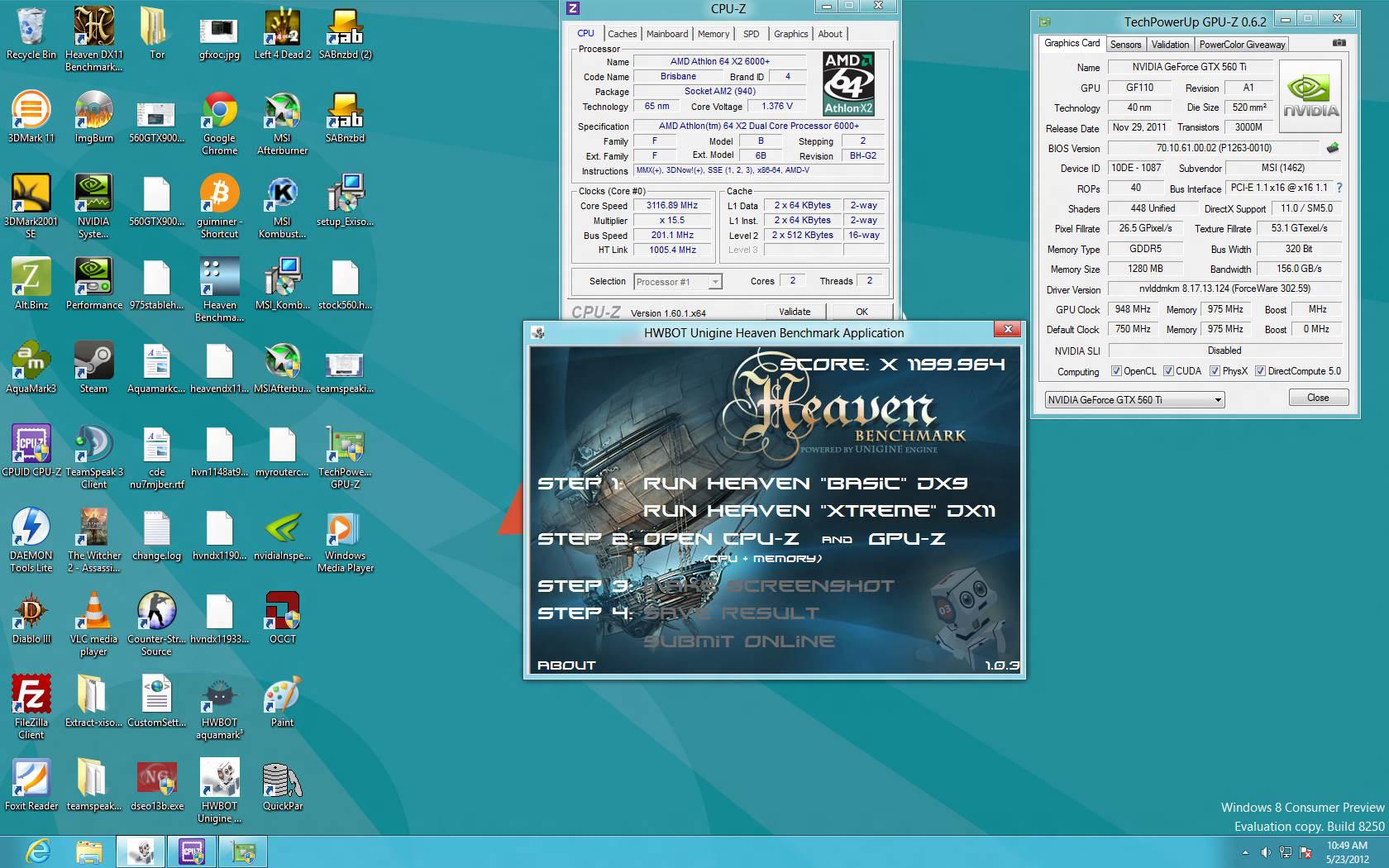Click the HWBOT Heaven taskbar button
The width and height of the screenshot is (1389, 868).
click(141, 851)
